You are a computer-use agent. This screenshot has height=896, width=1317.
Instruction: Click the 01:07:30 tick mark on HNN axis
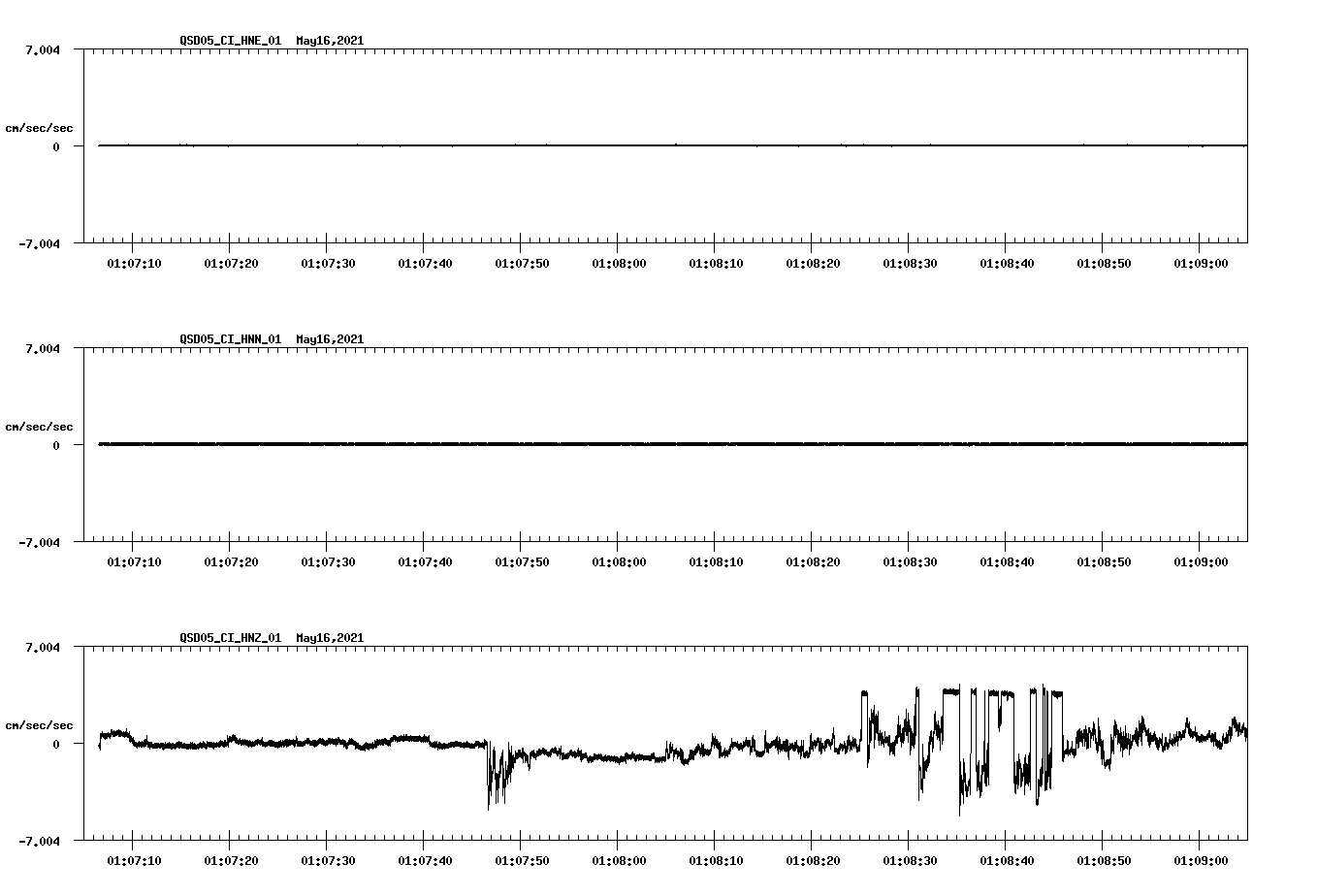pyautogui.click(x=328, y=546)
